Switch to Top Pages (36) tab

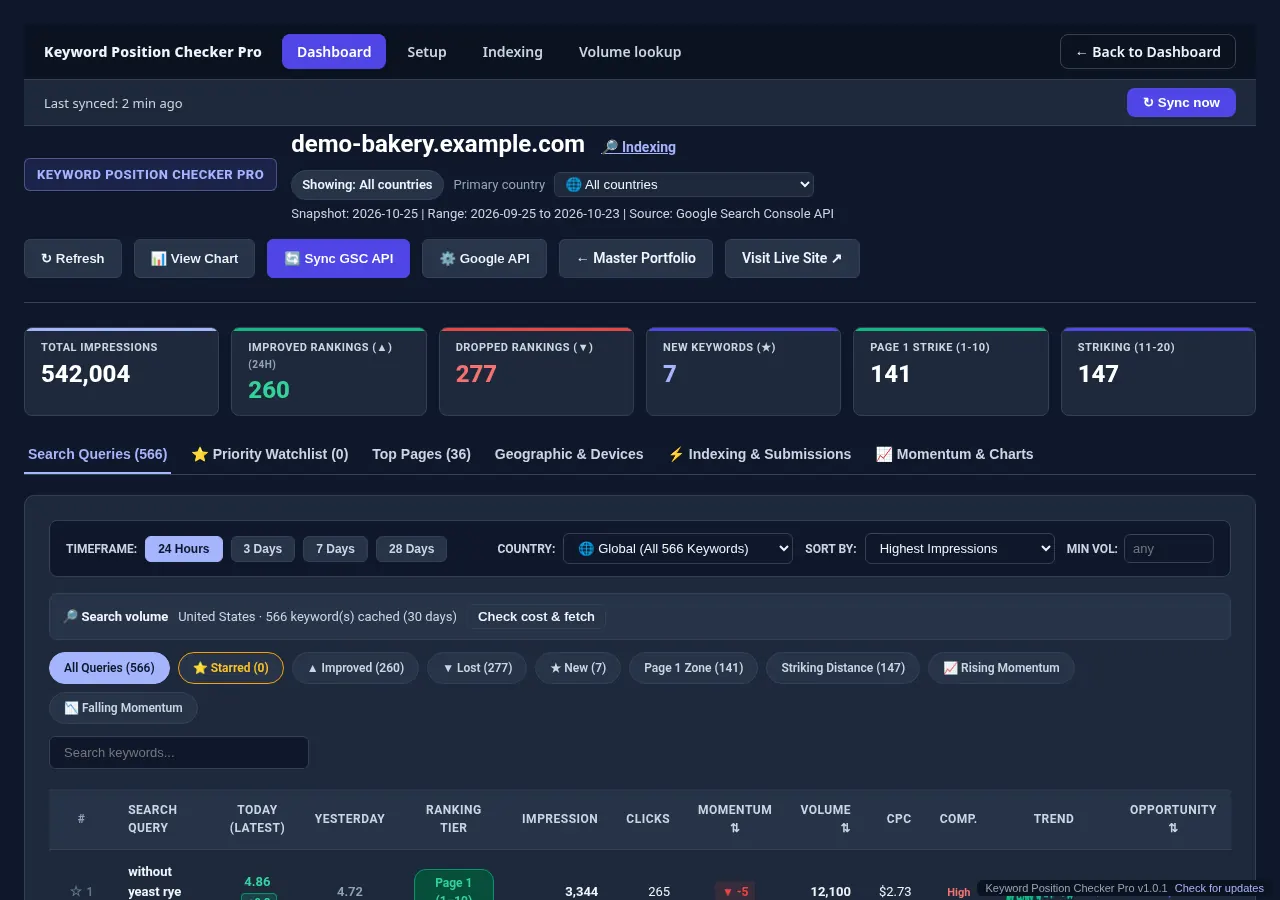421,454
